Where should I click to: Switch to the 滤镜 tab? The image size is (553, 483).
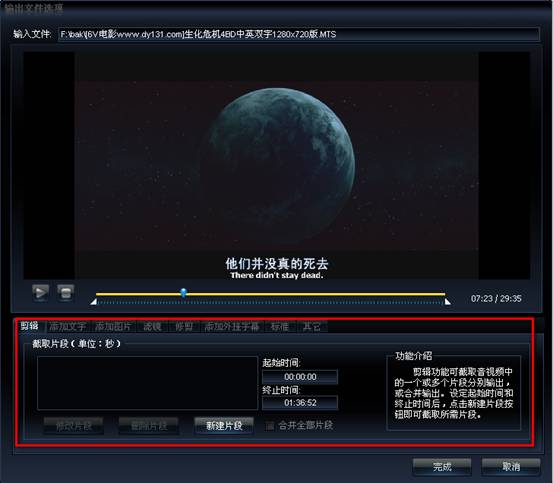[x=152, y=326]
